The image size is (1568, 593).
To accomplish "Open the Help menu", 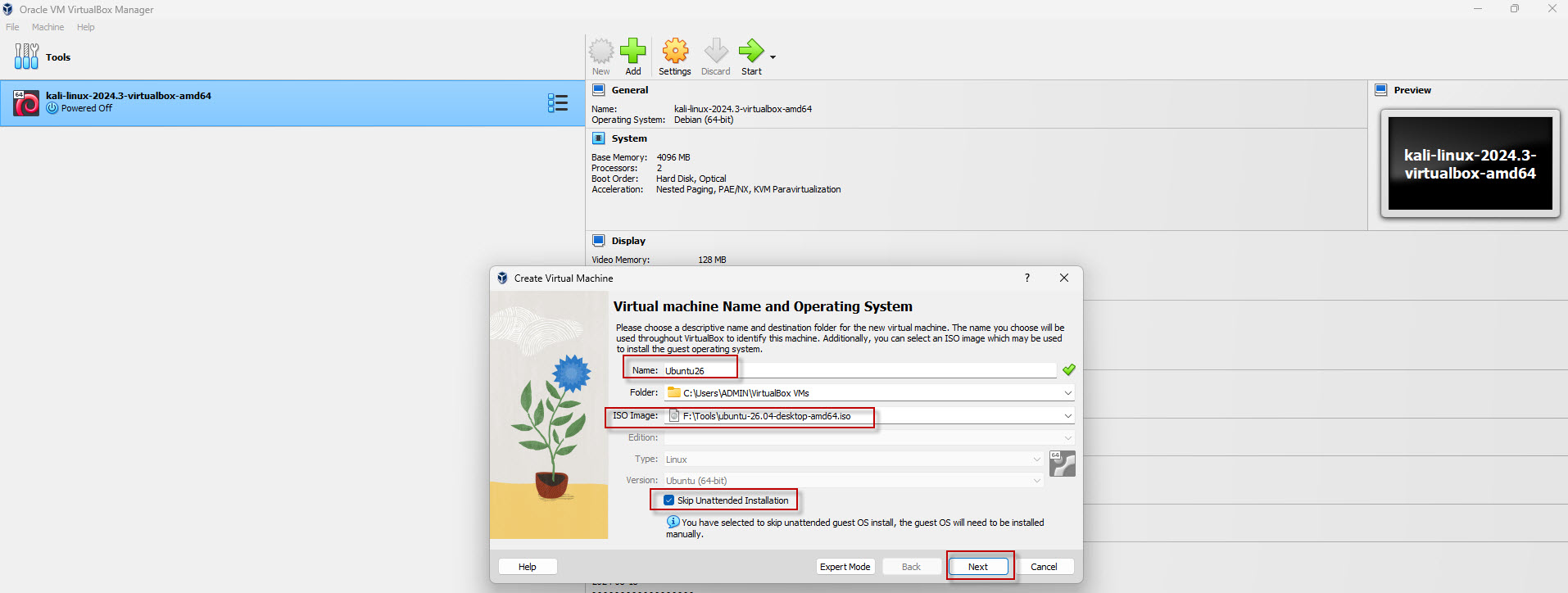I will (86, 27).
